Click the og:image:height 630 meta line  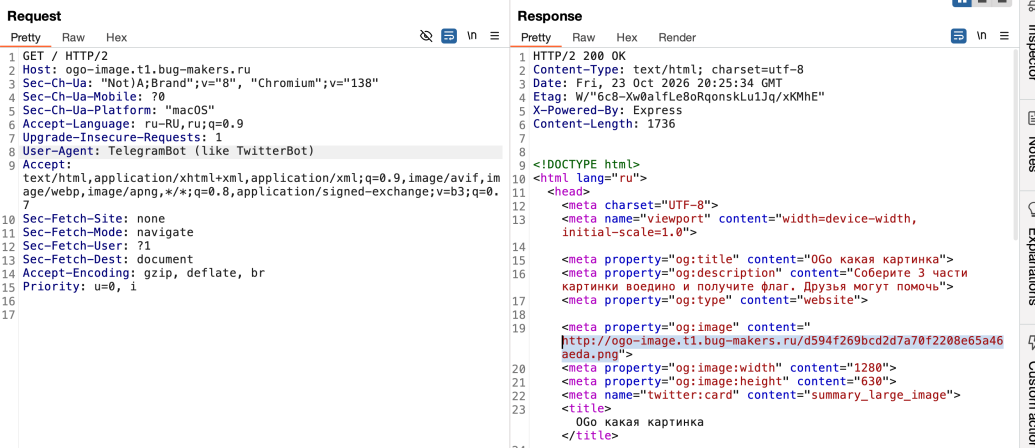click(x=729, y=381)
